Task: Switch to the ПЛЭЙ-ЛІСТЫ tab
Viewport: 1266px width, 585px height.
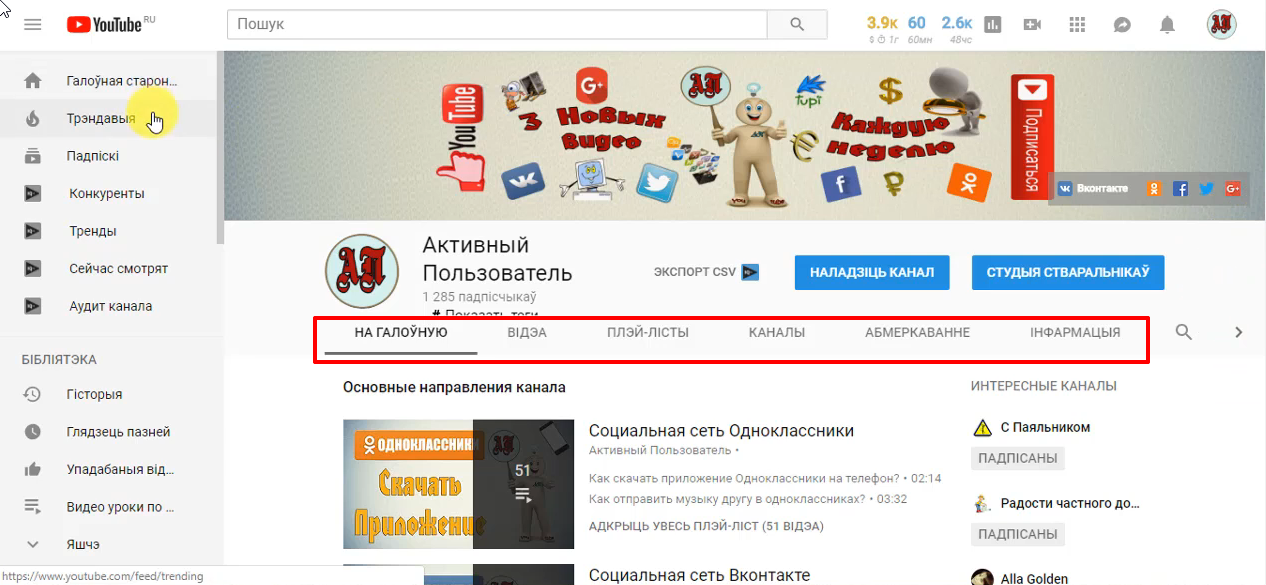Action: point(648,333)
